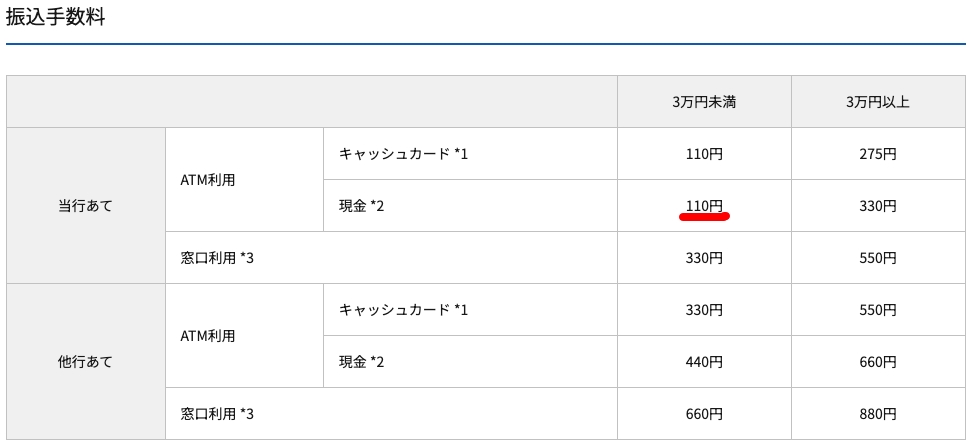971x446 pixels.
Task: Click the 880円 fee cell
Action: [877, 414]
